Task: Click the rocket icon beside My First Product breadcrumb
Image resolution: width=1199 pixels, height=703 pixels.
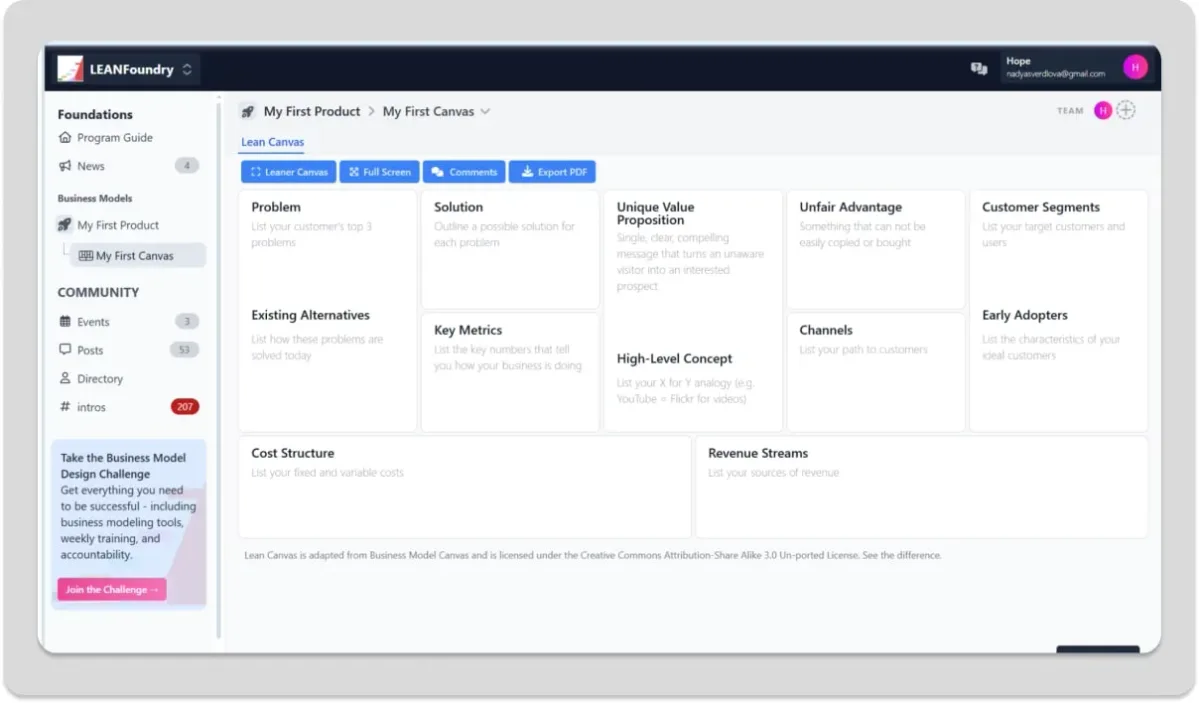Action: tap(248, 112)
